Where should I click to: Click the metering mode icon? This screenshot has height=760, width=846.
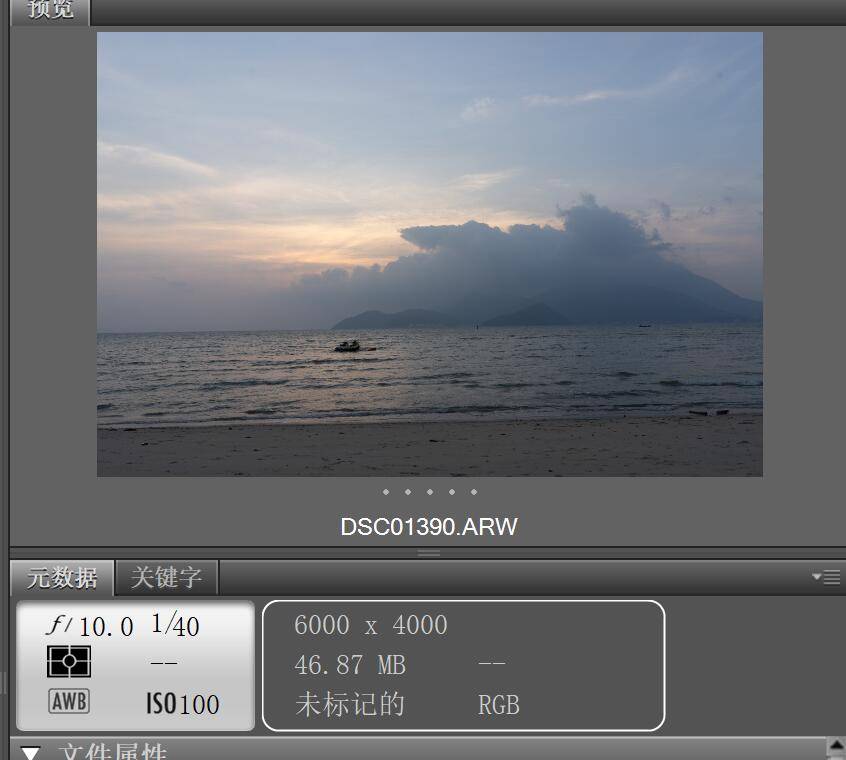coord(69,661)
